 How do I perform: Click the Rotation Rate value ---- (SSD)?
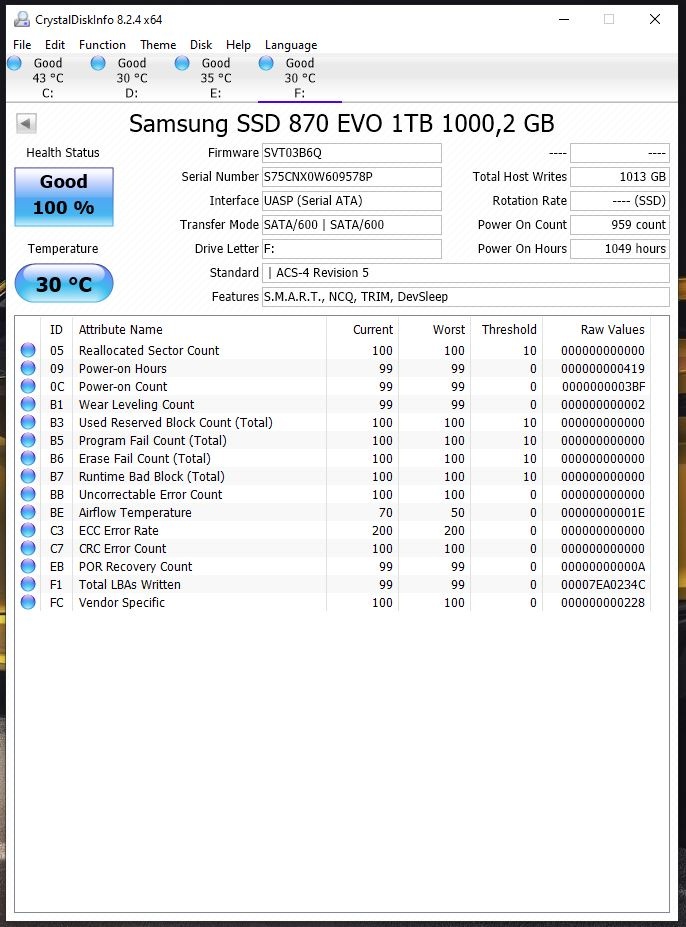pyautogui.click(x=620, y=200)
